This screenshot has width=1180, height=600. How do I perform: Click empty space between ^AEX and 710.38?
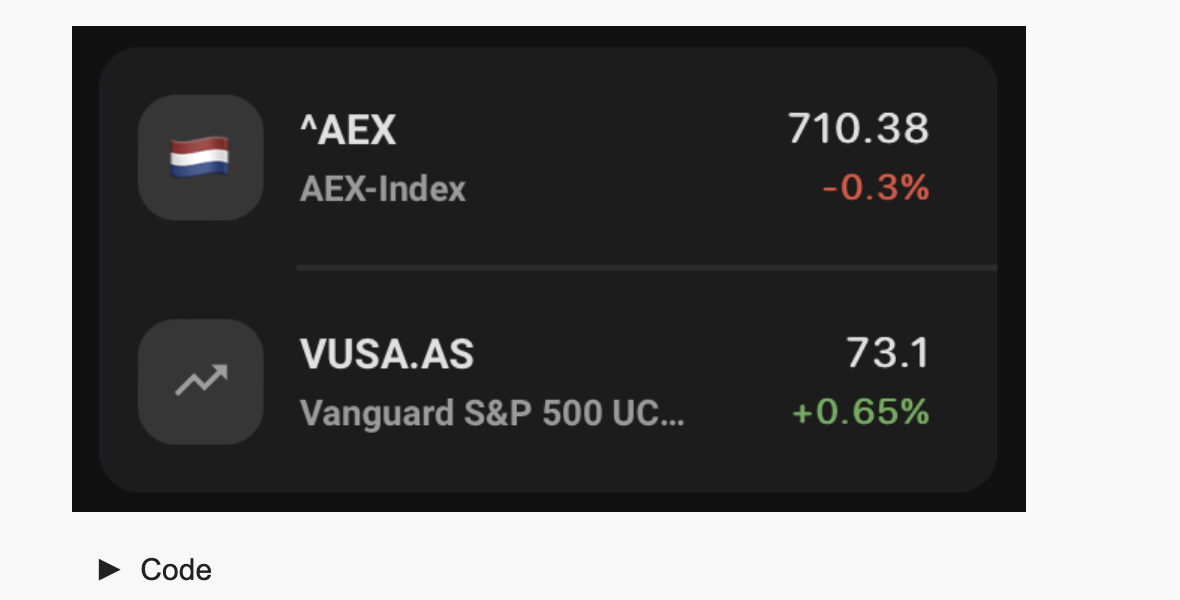click(591, 129)
